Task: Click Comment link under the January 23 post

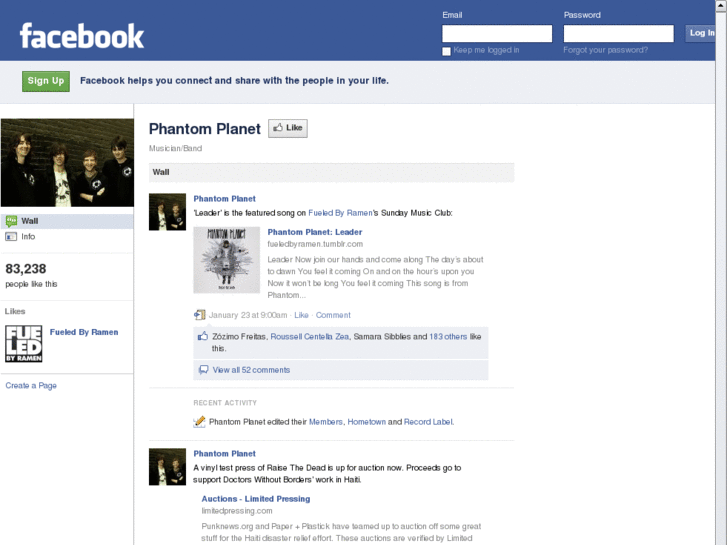Action: 333,315
